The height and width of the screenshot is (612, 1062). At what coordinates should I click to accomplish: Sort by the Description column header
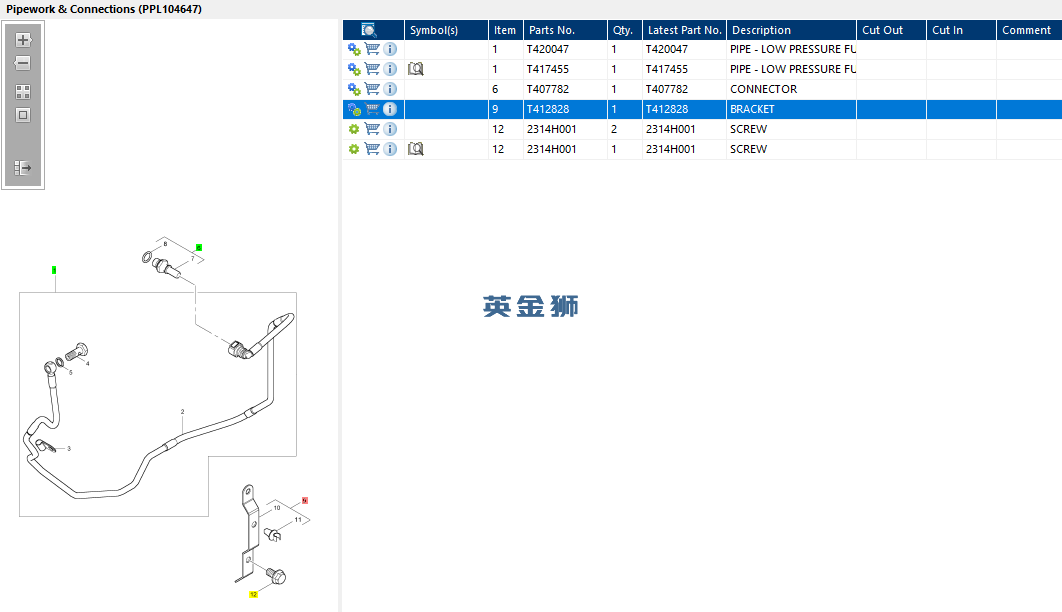pyautogui.click(x=791, y=30)
